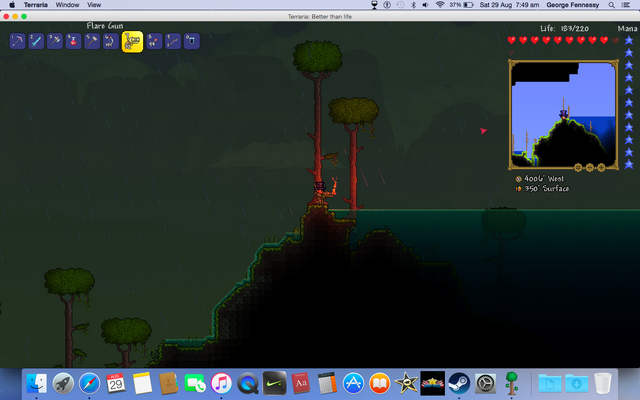640x400 pixels.
Task: Click the top blue mana star
Action: click(x=629, y=40)
